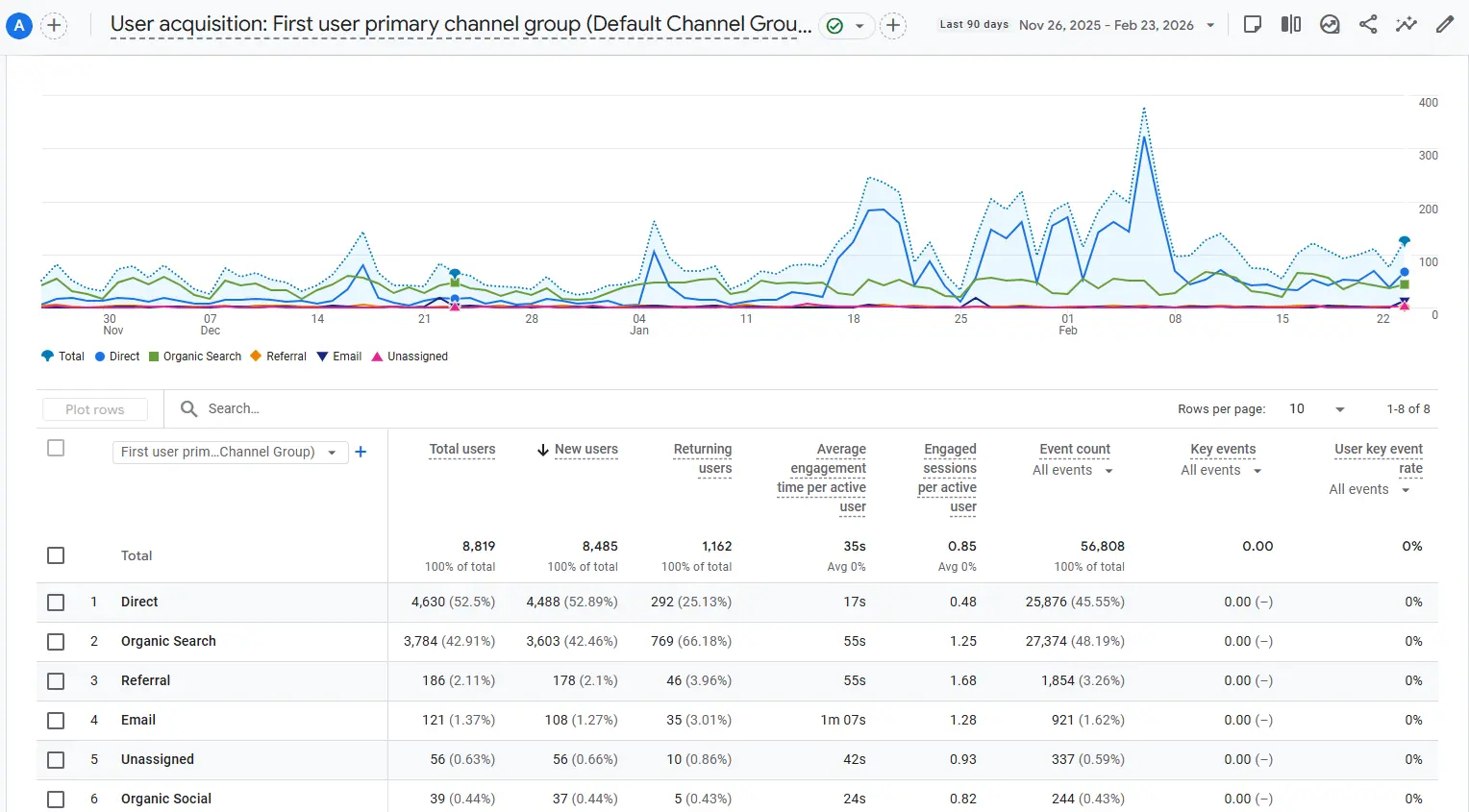
Task: Open the explore trend icon
Action: [x=1330, y=24]
